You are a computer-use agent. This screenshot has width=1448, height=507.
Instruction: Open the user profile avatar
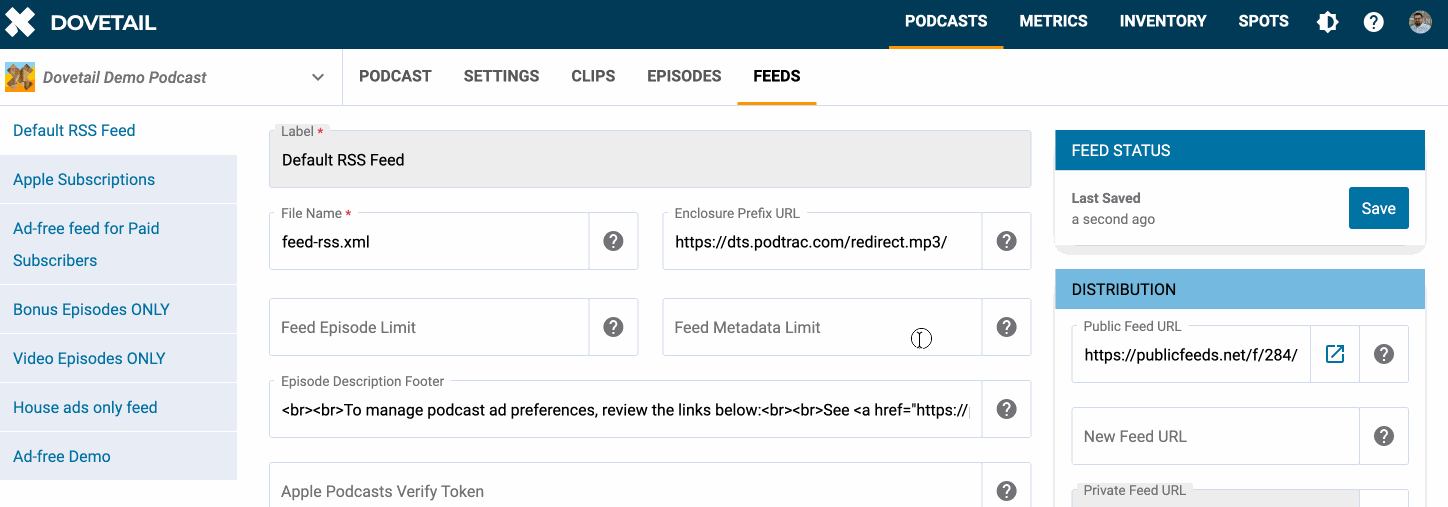(x=1420, y=22)
